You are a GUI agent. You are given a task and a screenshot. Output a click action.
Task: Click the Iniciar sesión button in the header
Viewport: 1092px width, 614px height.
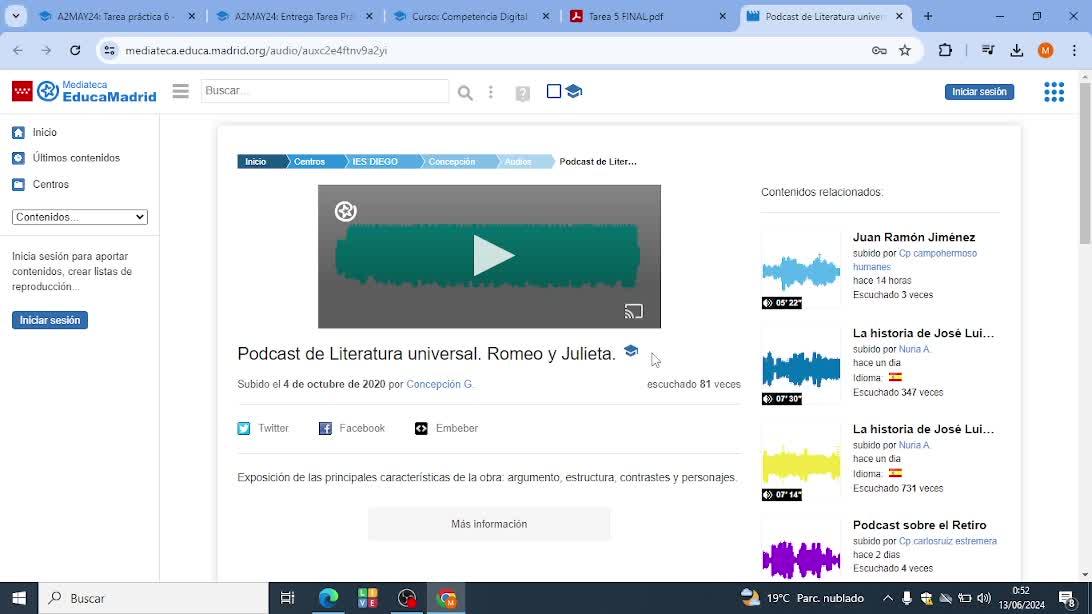[x=979, y=92]
